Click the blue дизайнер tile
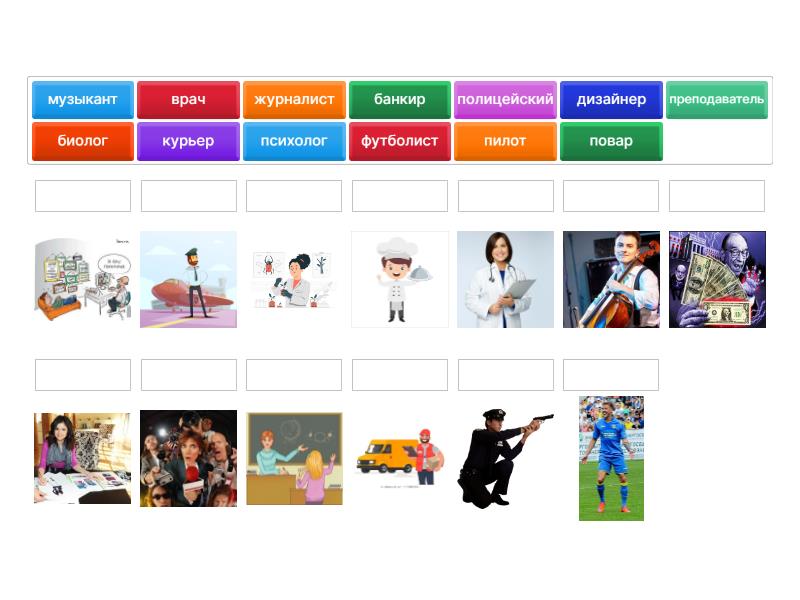The image size is (800, 600). 611,100
